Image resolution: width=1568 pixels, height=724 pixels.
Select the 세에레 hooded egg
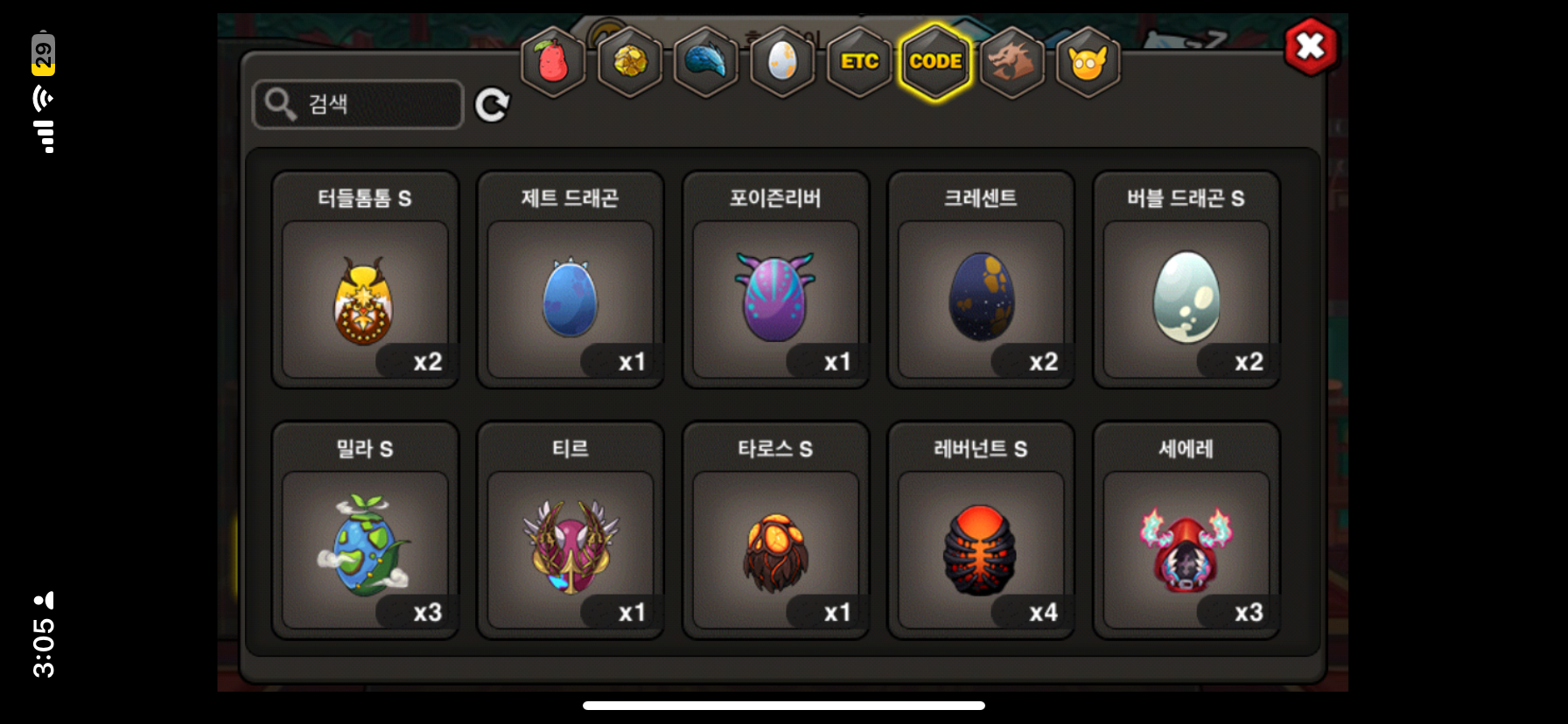point(1186,531)
